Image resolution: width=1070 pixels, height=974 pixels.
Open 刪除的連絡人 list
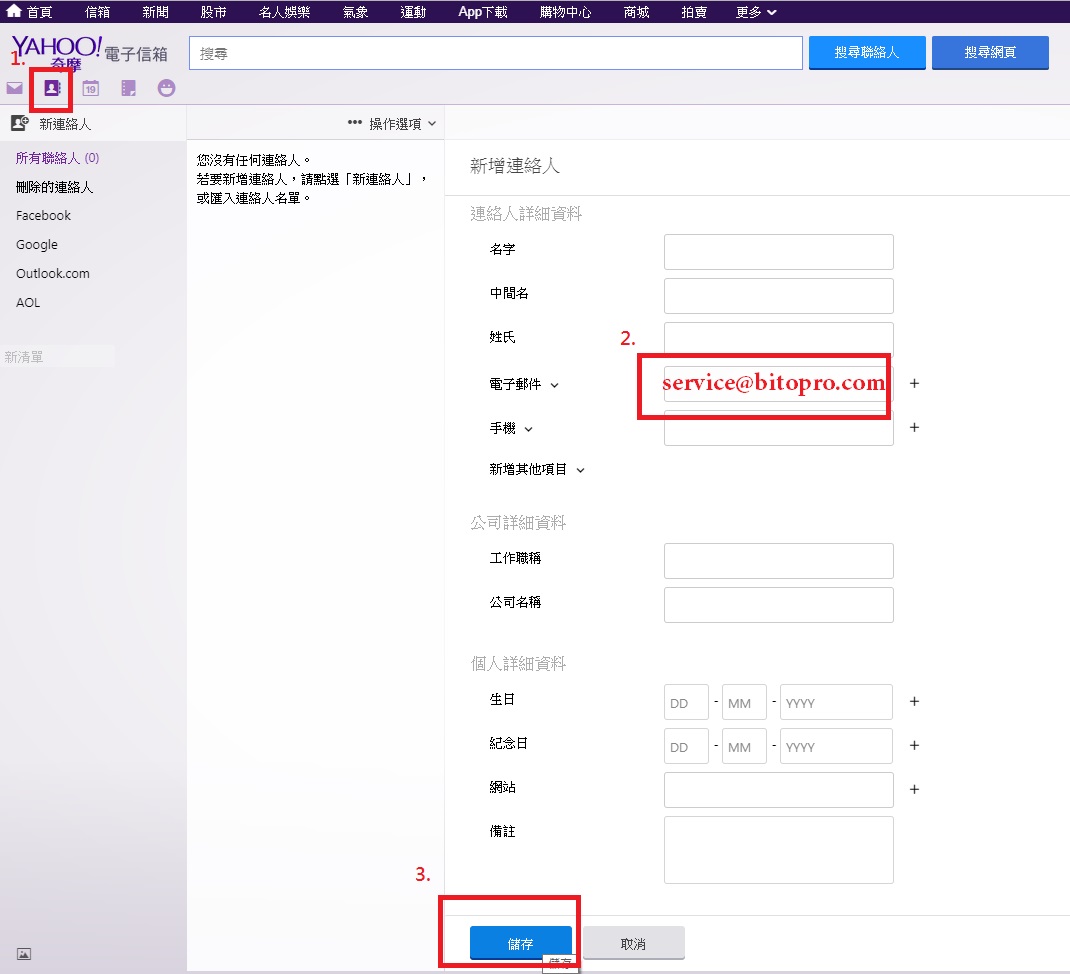(x=55, y=187)
